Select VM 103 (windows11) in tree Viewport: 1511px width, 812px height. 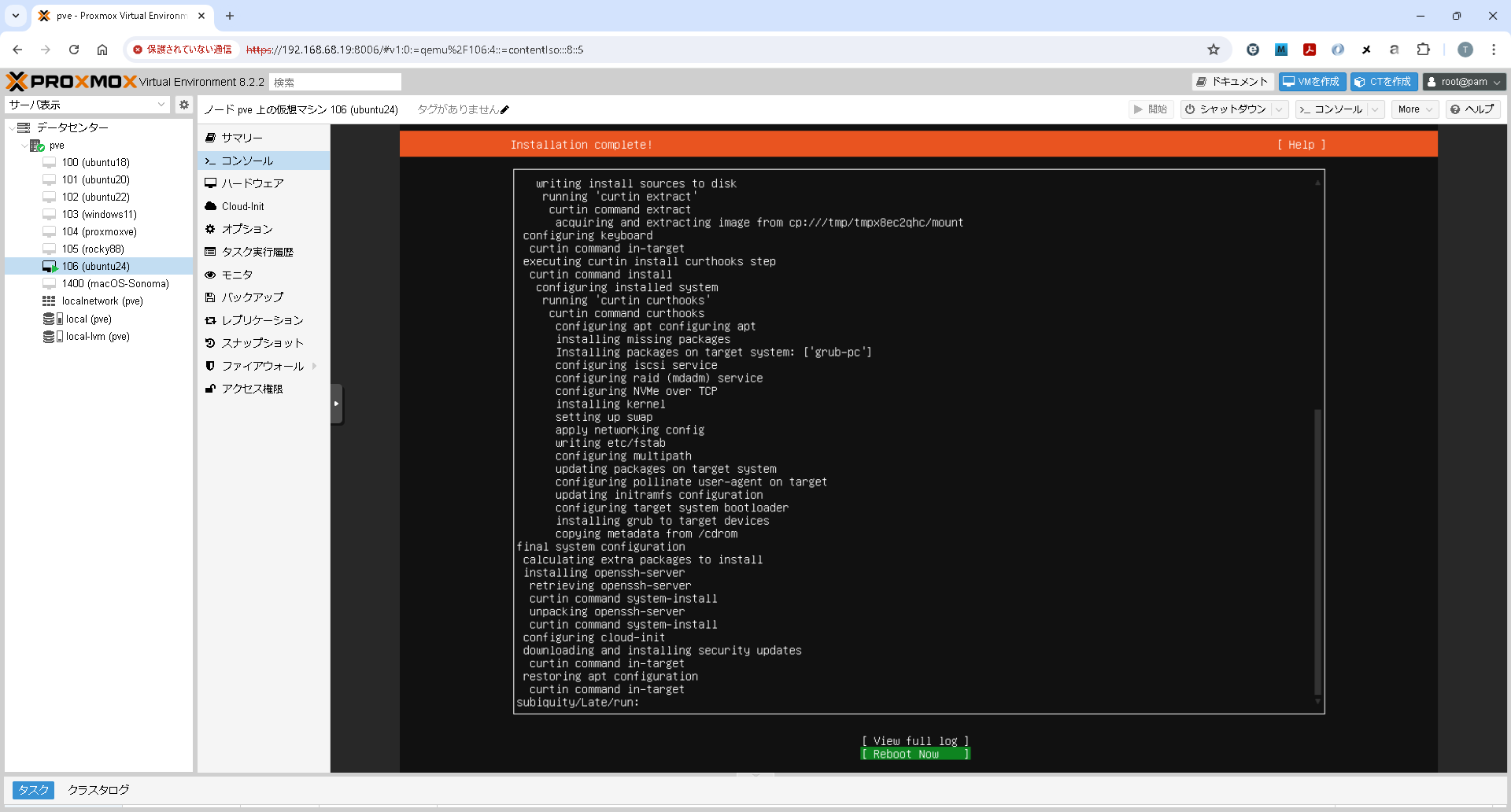pos(99,214)
